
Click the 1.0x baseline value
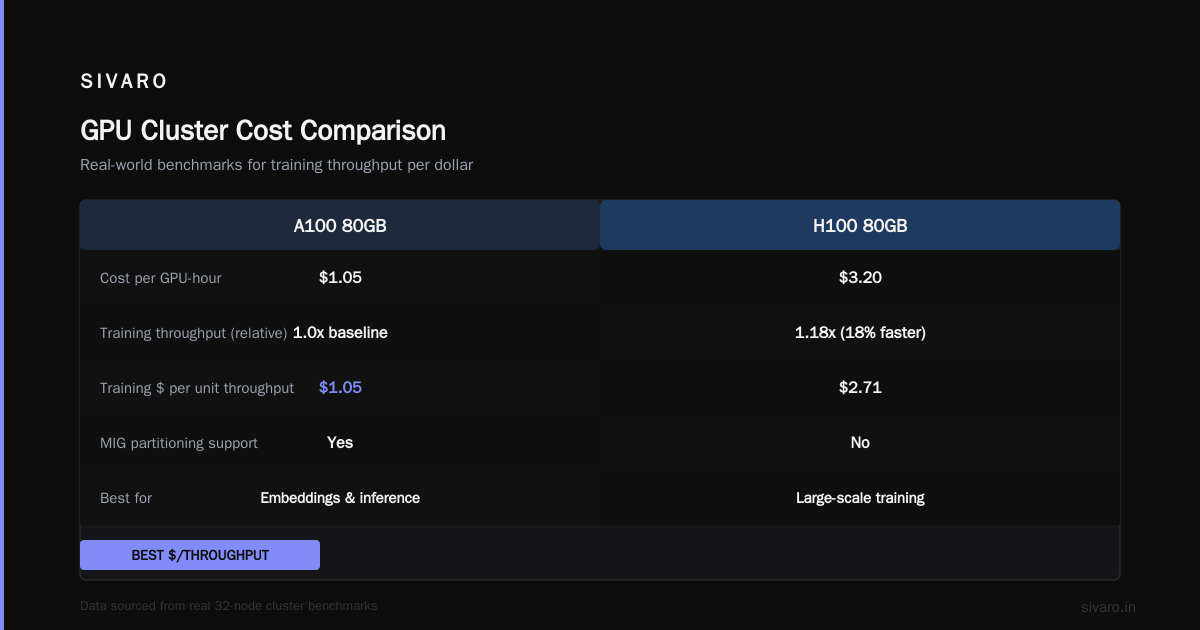click(340, 333)
